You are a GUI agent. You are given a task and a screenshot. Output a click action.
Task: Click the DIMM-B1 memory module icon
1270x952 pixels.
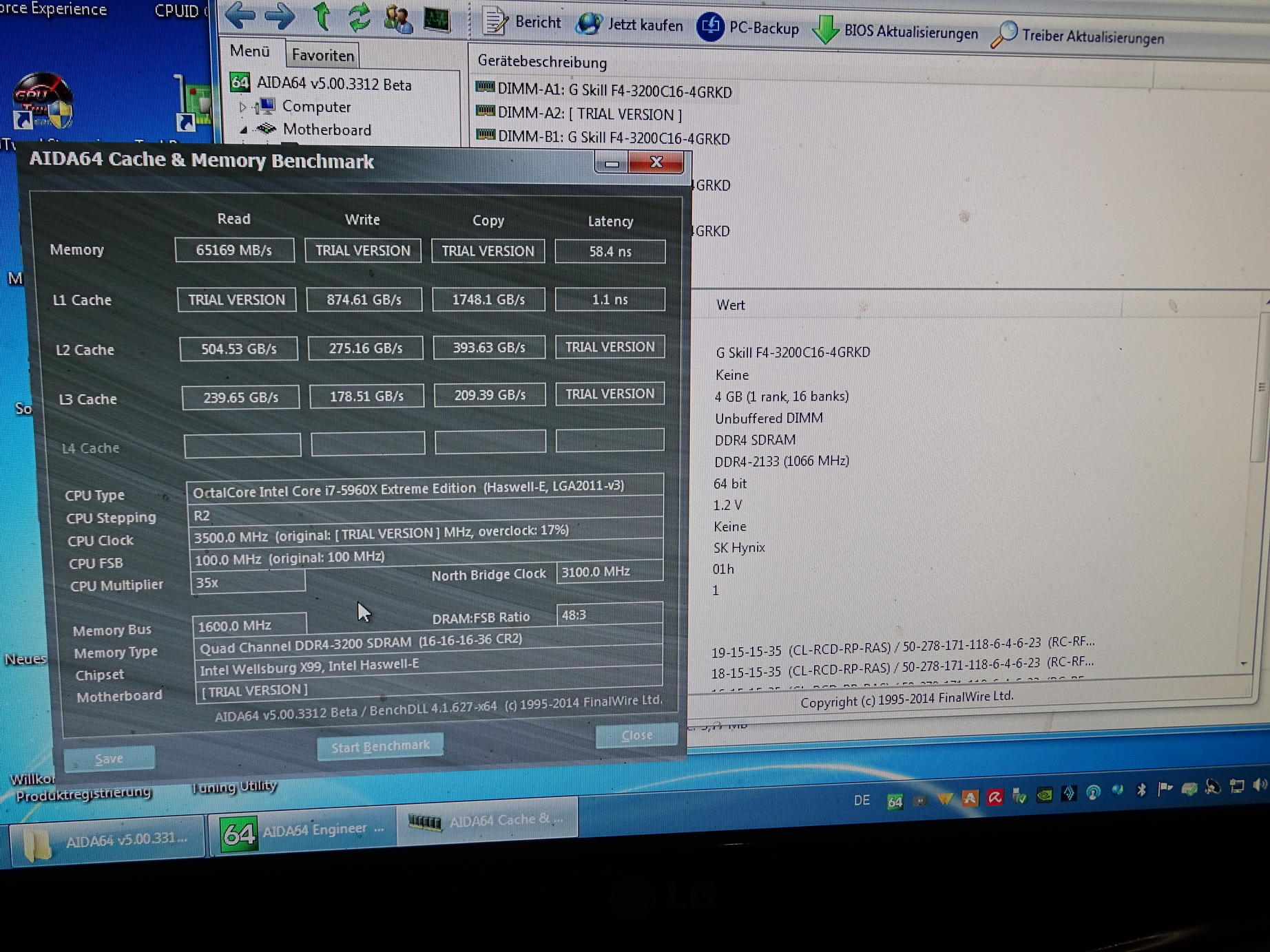click(486, 134)
